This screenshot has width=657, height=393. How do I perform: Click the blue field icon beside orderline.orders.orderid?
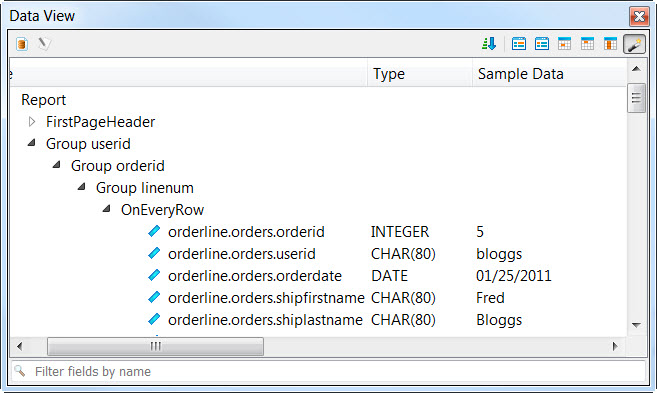click(x=154, y=231)
